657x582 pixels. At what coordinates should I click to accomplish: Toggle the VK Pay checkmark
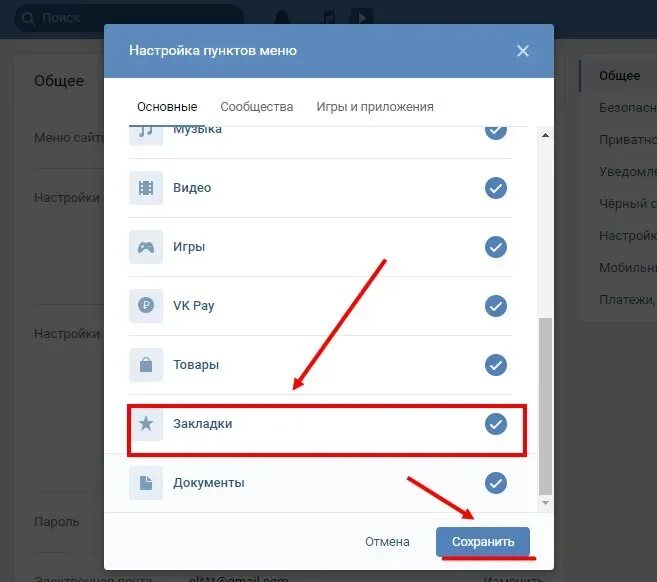pyautogui.click(x=496, y=305)
